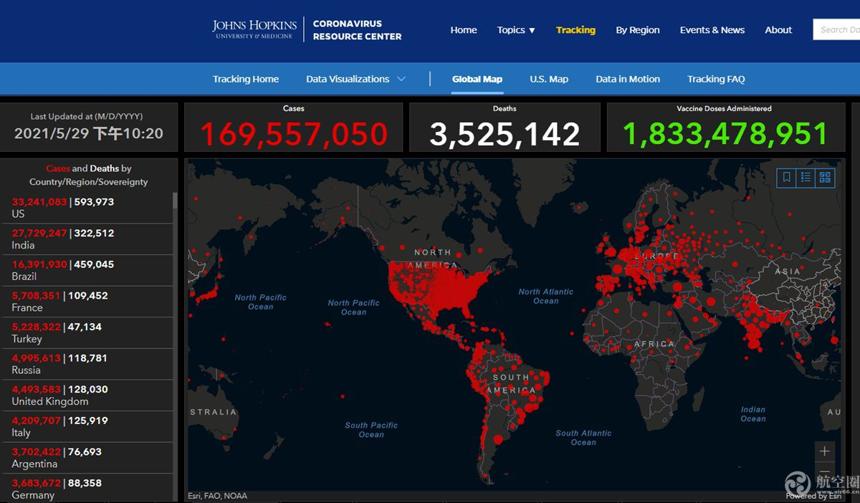
Task: Expand the Data Visualizations dropdown
Action: [x=355, y=79]
